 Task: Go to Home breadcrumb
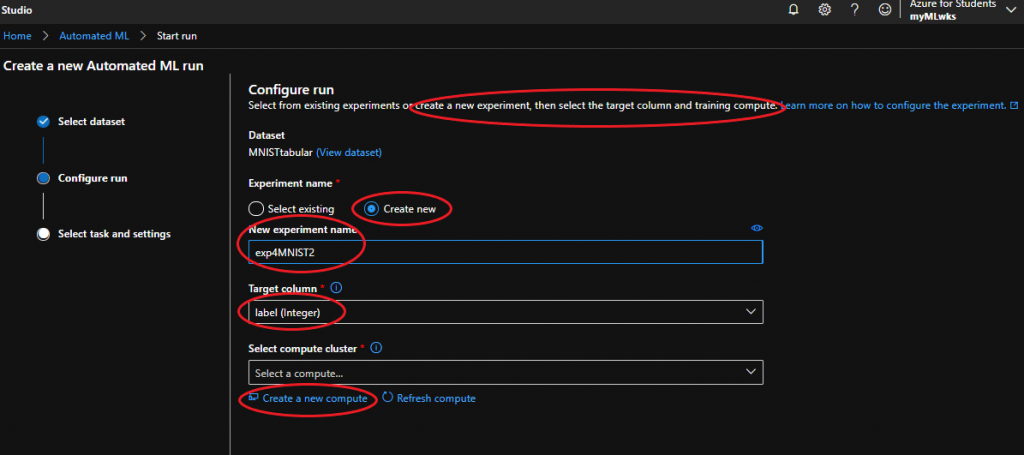17,36
